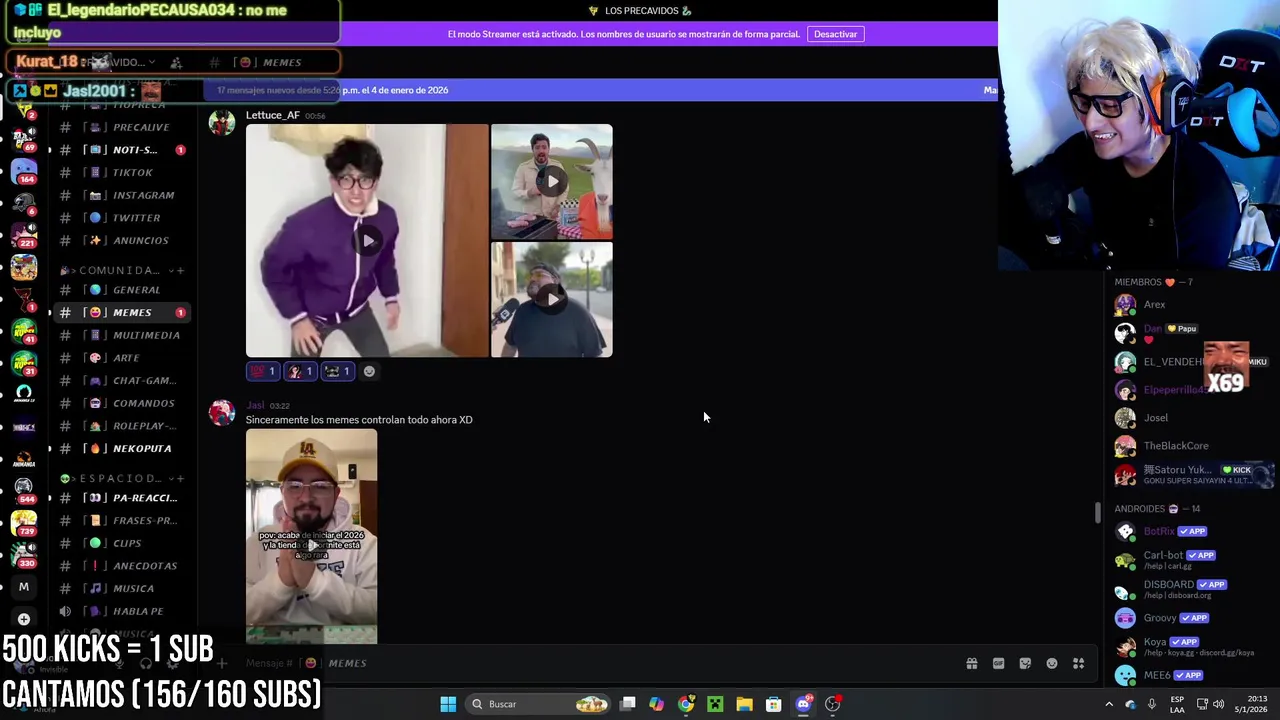
Task: Click the microphone icon in system tray
Action: (1152, 704)
